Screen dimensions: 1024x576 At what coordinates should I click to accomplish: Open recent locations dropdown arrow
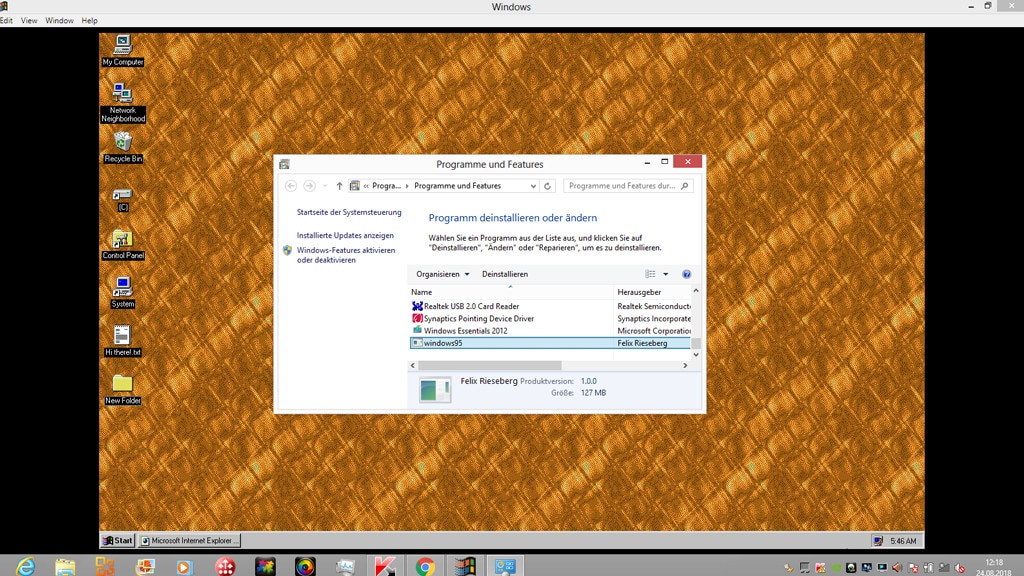pos(325,186)
